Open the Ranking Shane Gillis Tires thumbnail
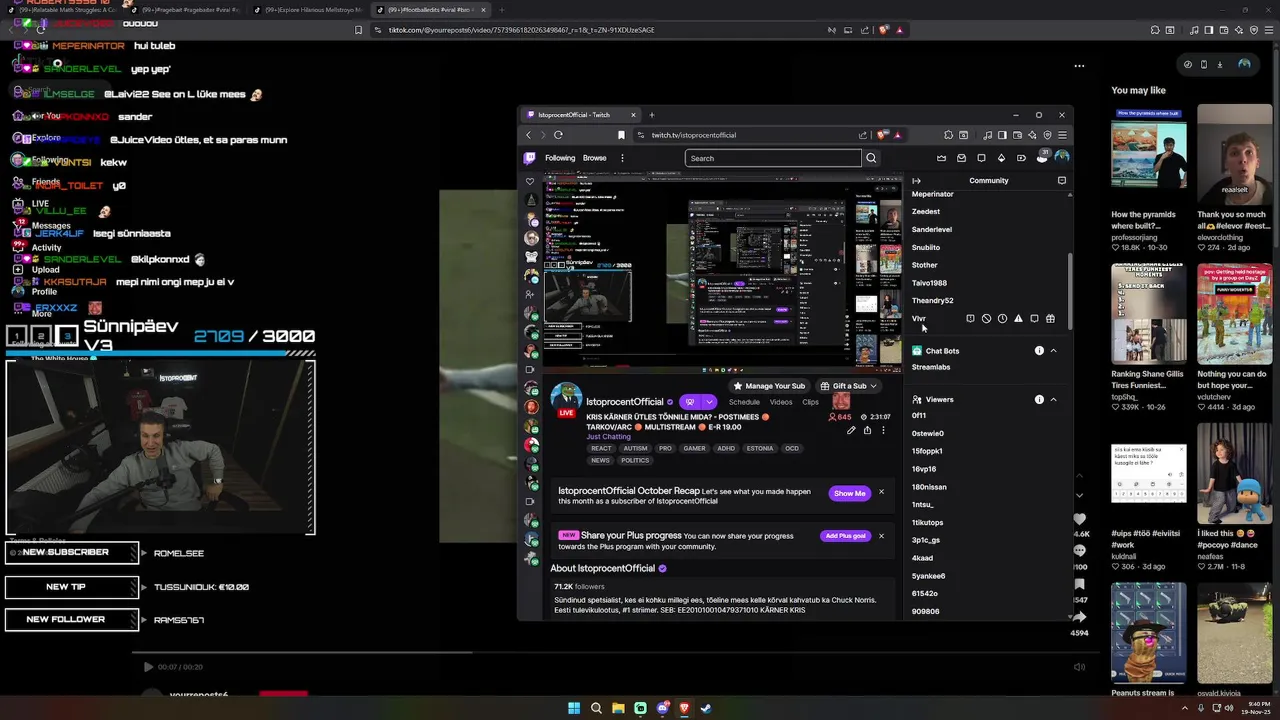The height and width of the screenshot is (720, 1280). coord(1149,314)
